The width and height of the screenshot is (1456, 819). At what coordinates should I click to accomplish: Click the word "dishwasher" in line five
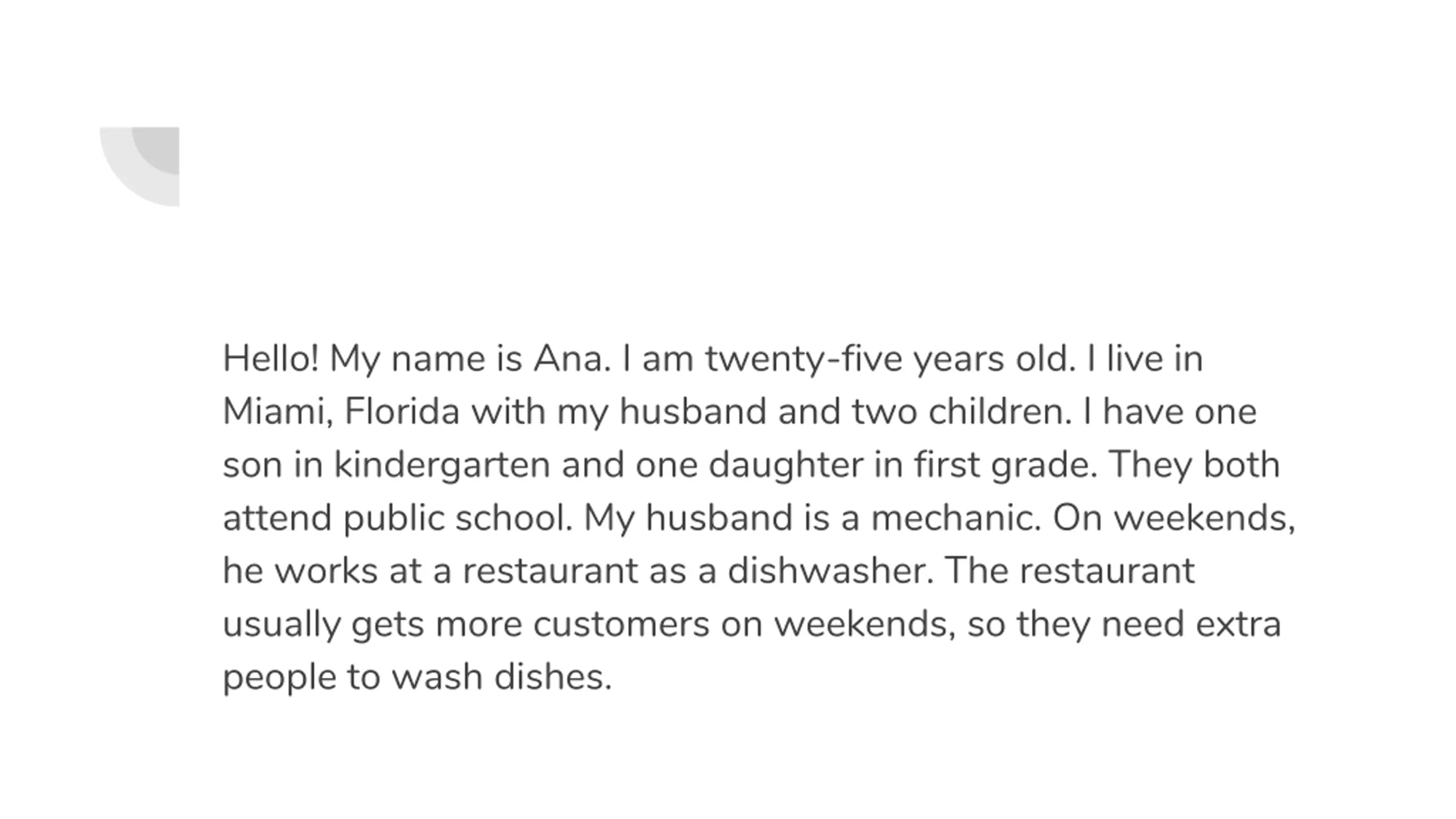[830, 570]
